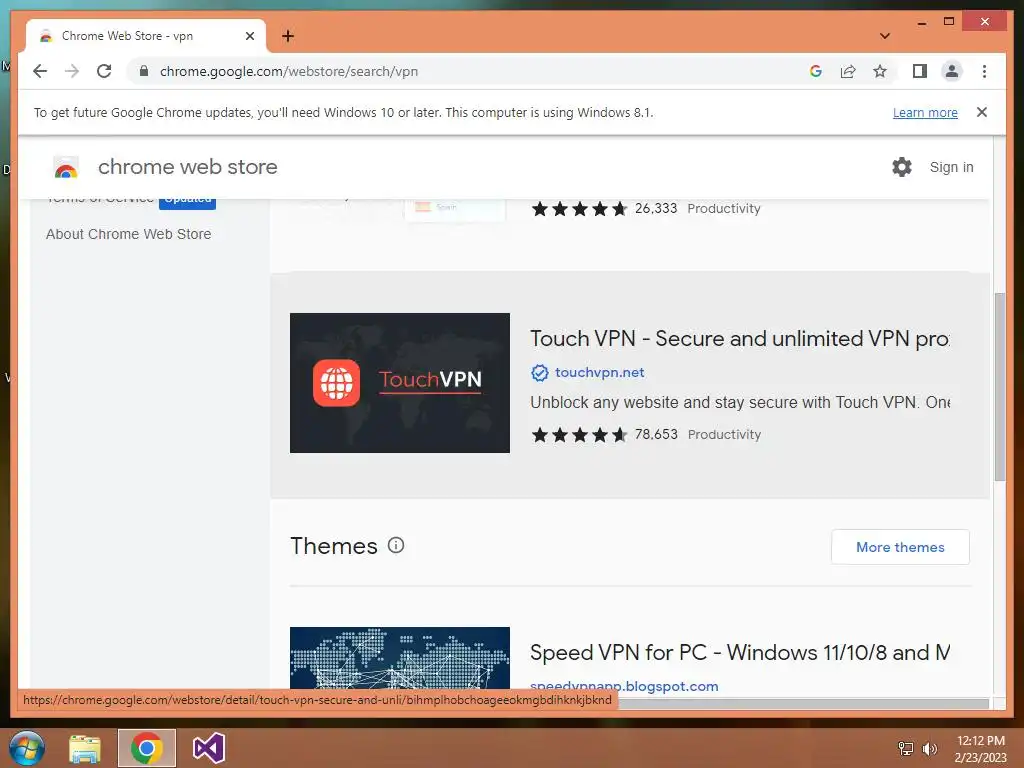Click the vertical page scrollbar thumb

[x=999, y=387]
